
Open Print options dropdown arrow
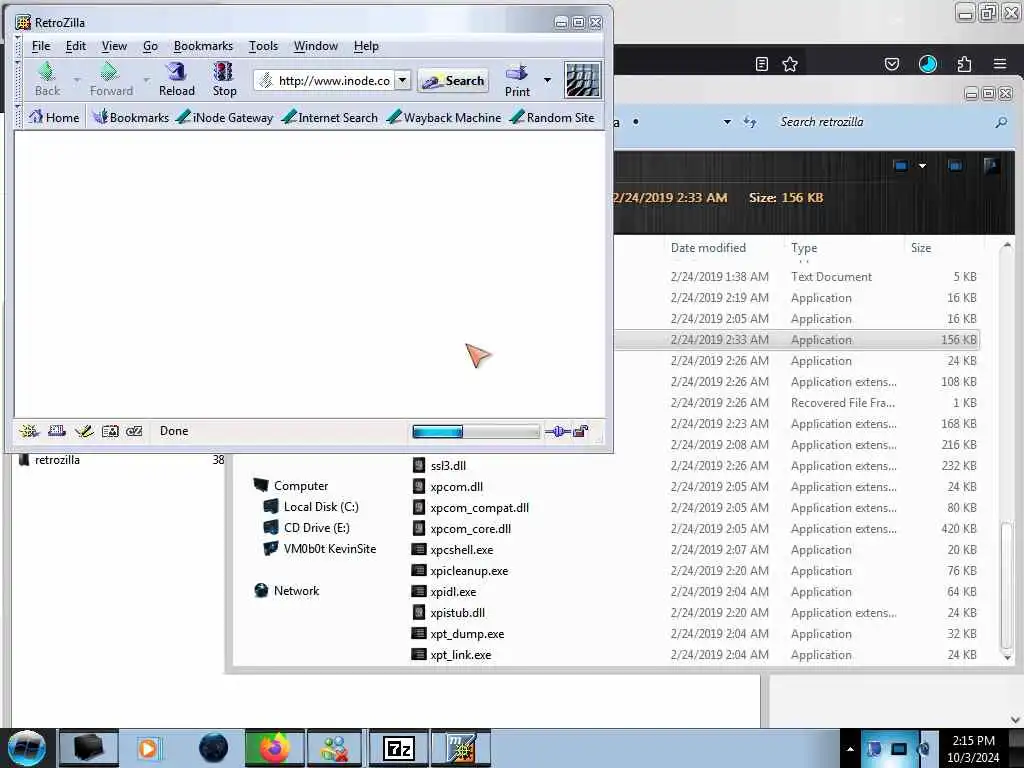click(x=547, y=80)
